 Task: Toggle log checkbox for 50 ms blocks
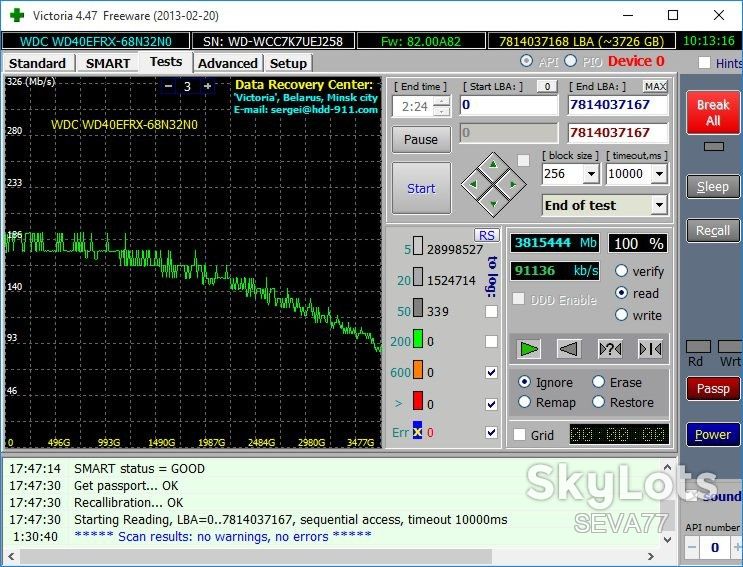coord(491,311)
